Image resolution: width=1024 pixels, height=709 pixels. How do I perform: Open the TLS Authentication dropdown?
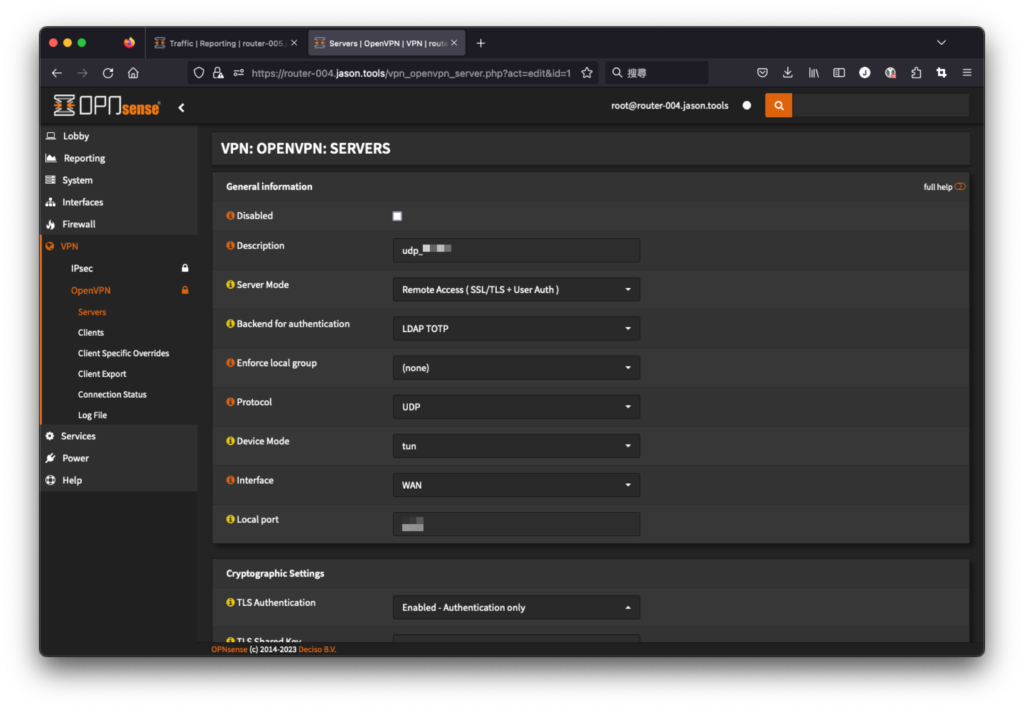click(x=516, y=607)
